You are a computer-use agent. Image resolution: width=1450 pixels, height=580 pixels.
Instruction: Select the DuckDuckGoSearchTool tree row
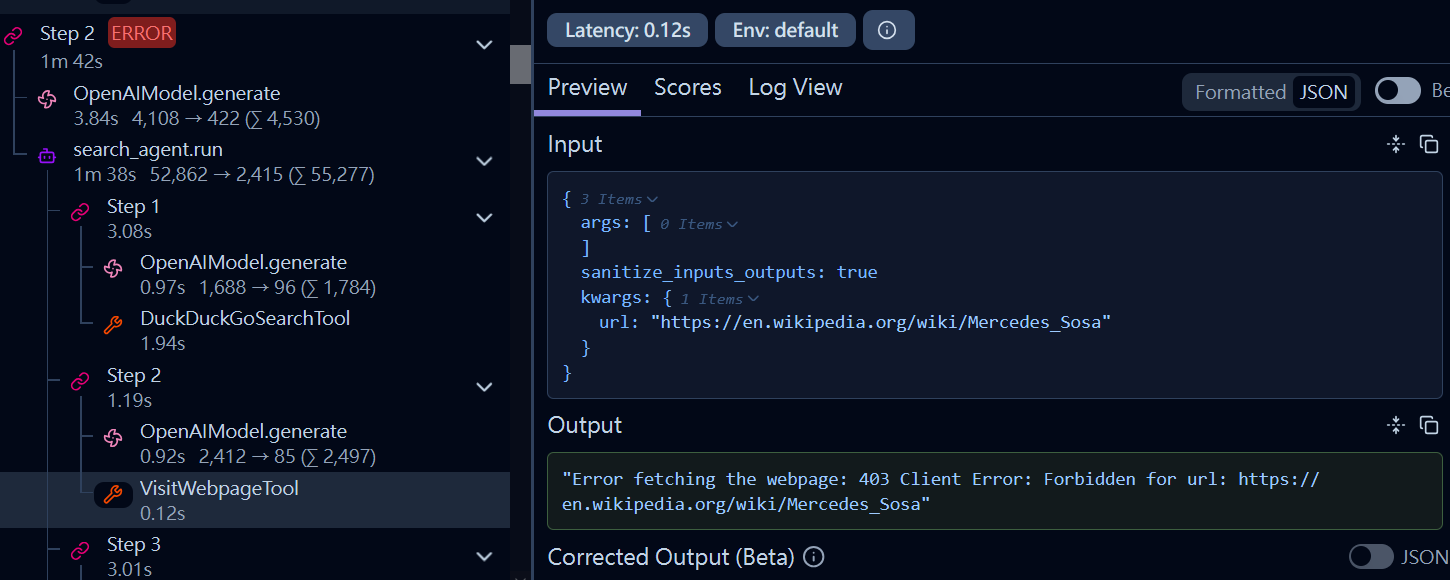255,330
